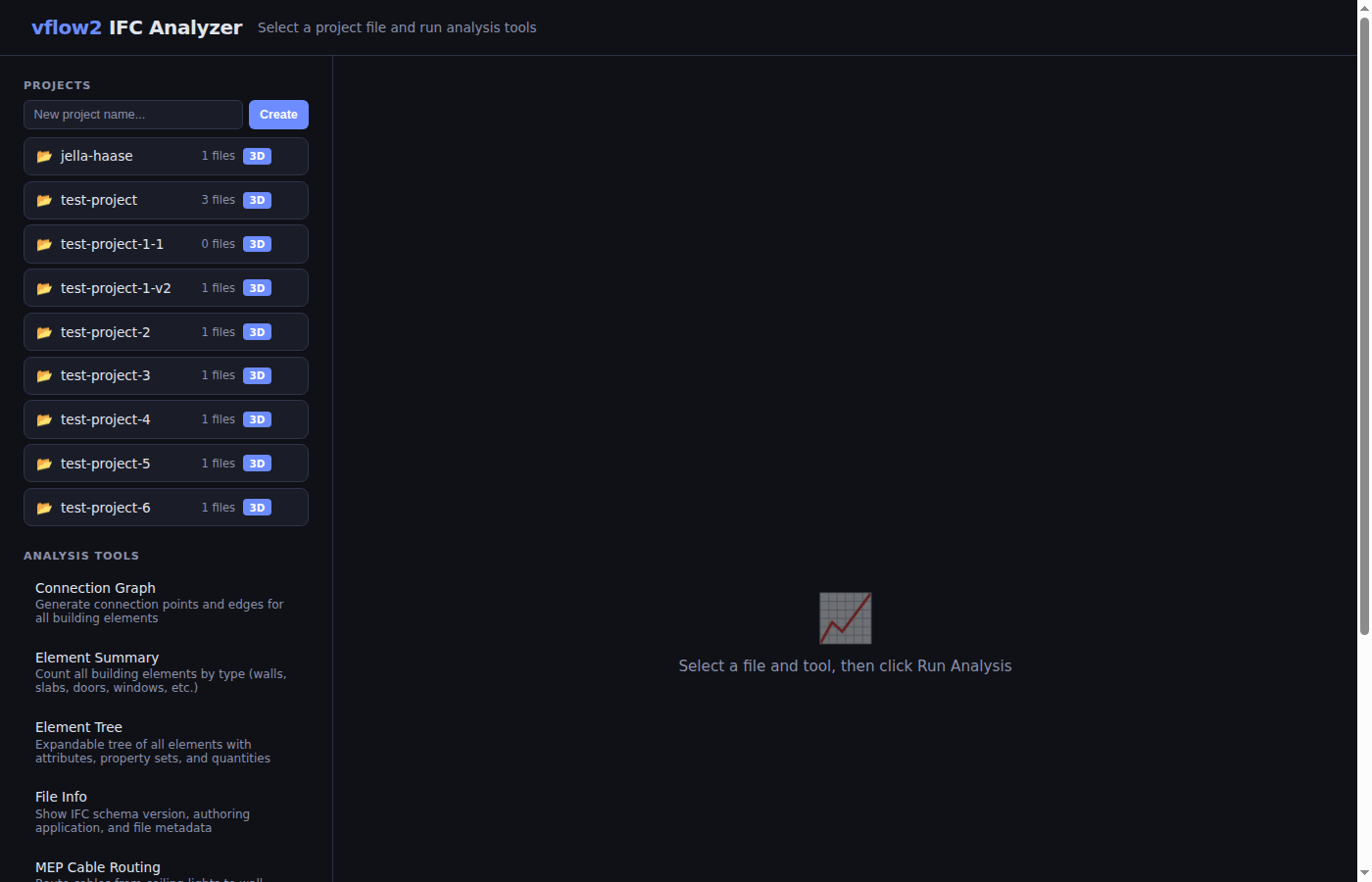The image size is (1372, 882).
Task: Open the Element Summary tool
Action: pos(97,658)
